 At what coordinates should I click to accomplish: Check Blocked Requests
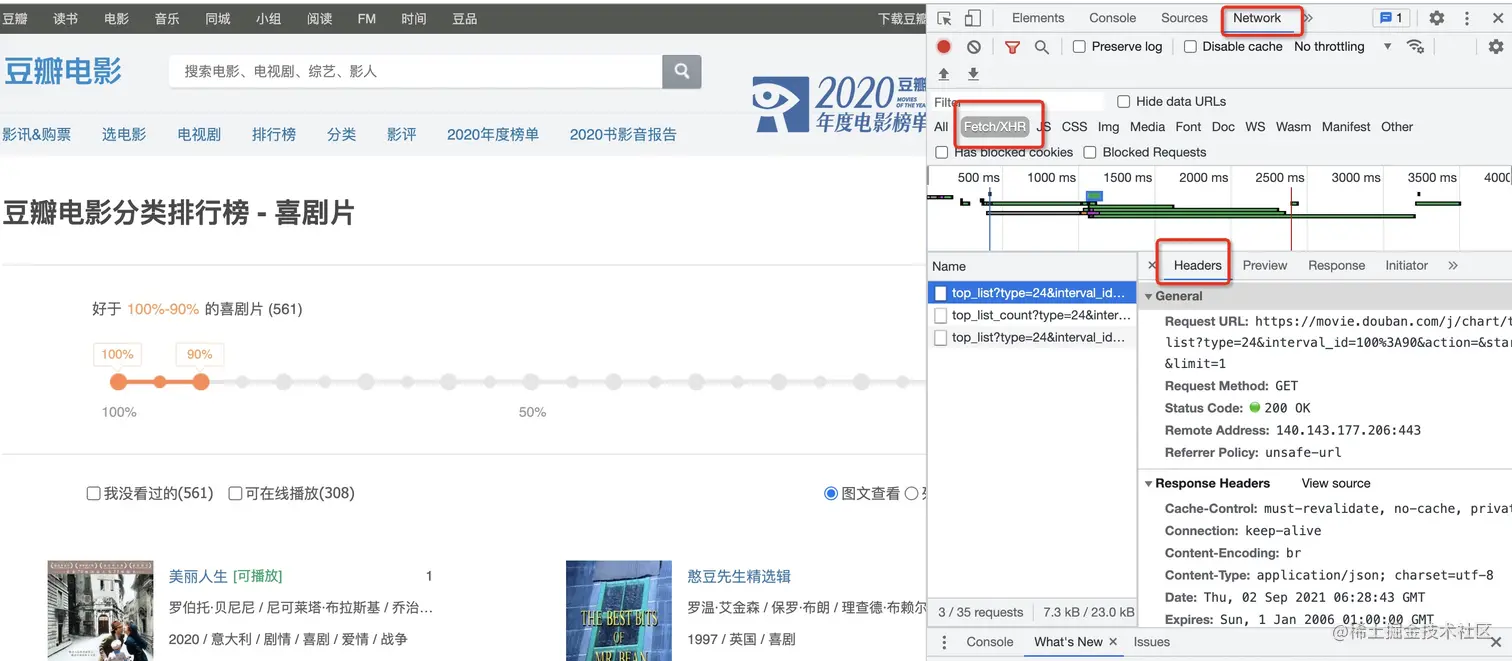(1089, 152)
